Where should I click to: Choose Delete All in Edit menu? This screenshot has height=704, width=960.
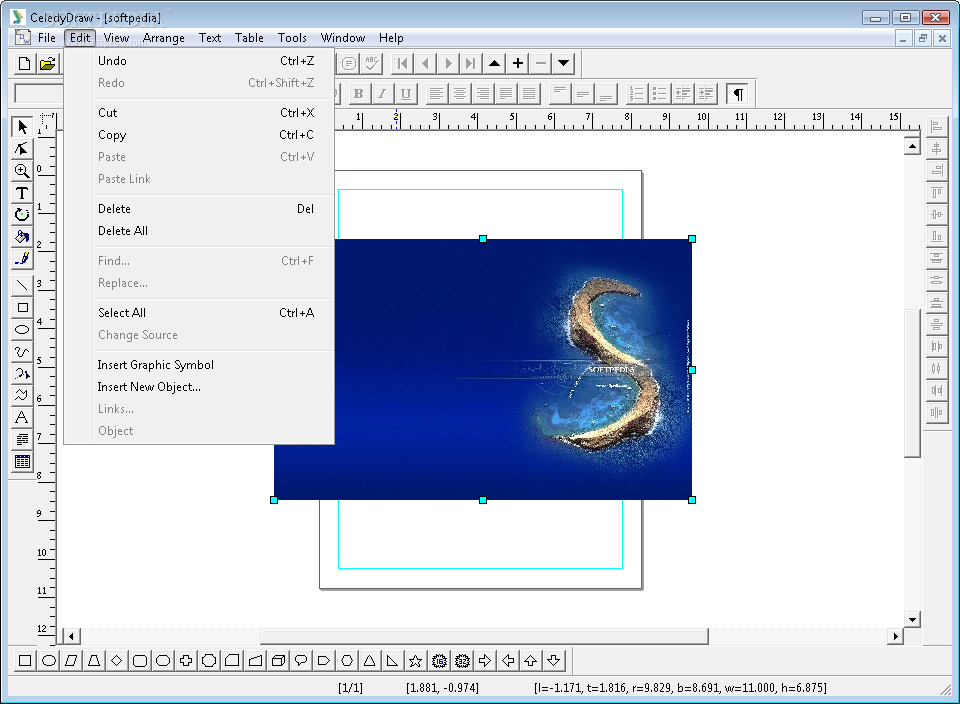tap(199, 231)
